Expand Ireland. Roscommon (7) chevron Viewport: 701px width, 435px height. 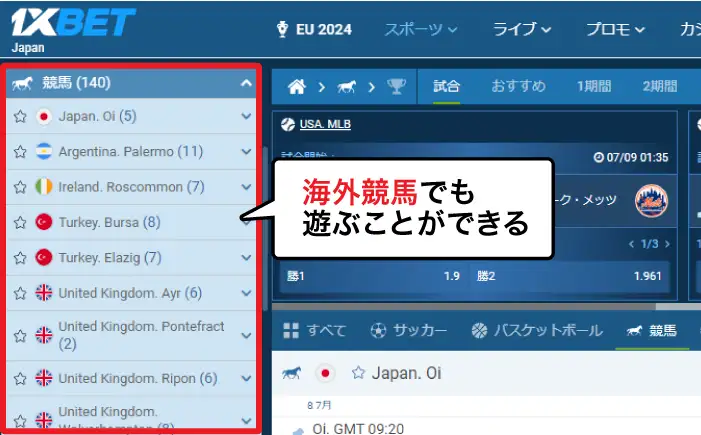246,187
